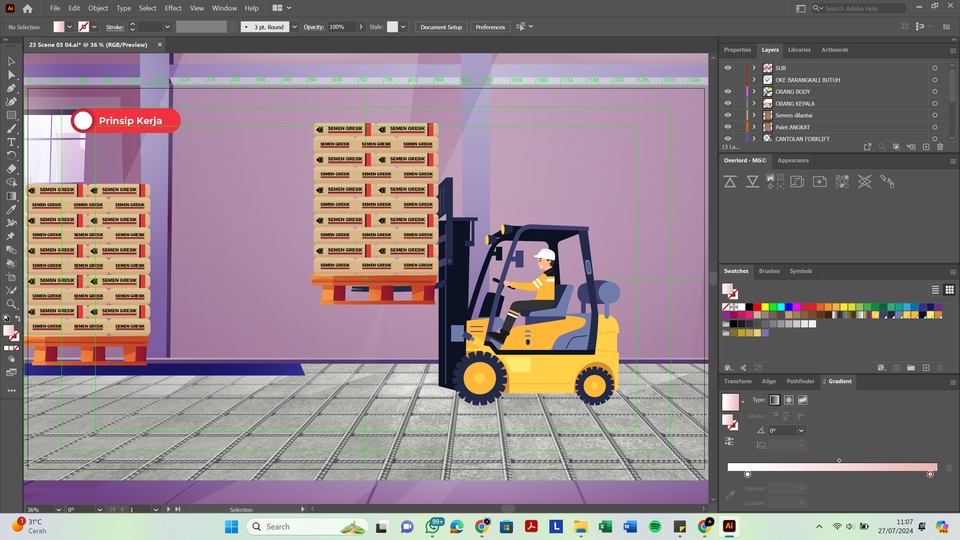
Task: Click new color group folder icon
Action: [911, 367]
